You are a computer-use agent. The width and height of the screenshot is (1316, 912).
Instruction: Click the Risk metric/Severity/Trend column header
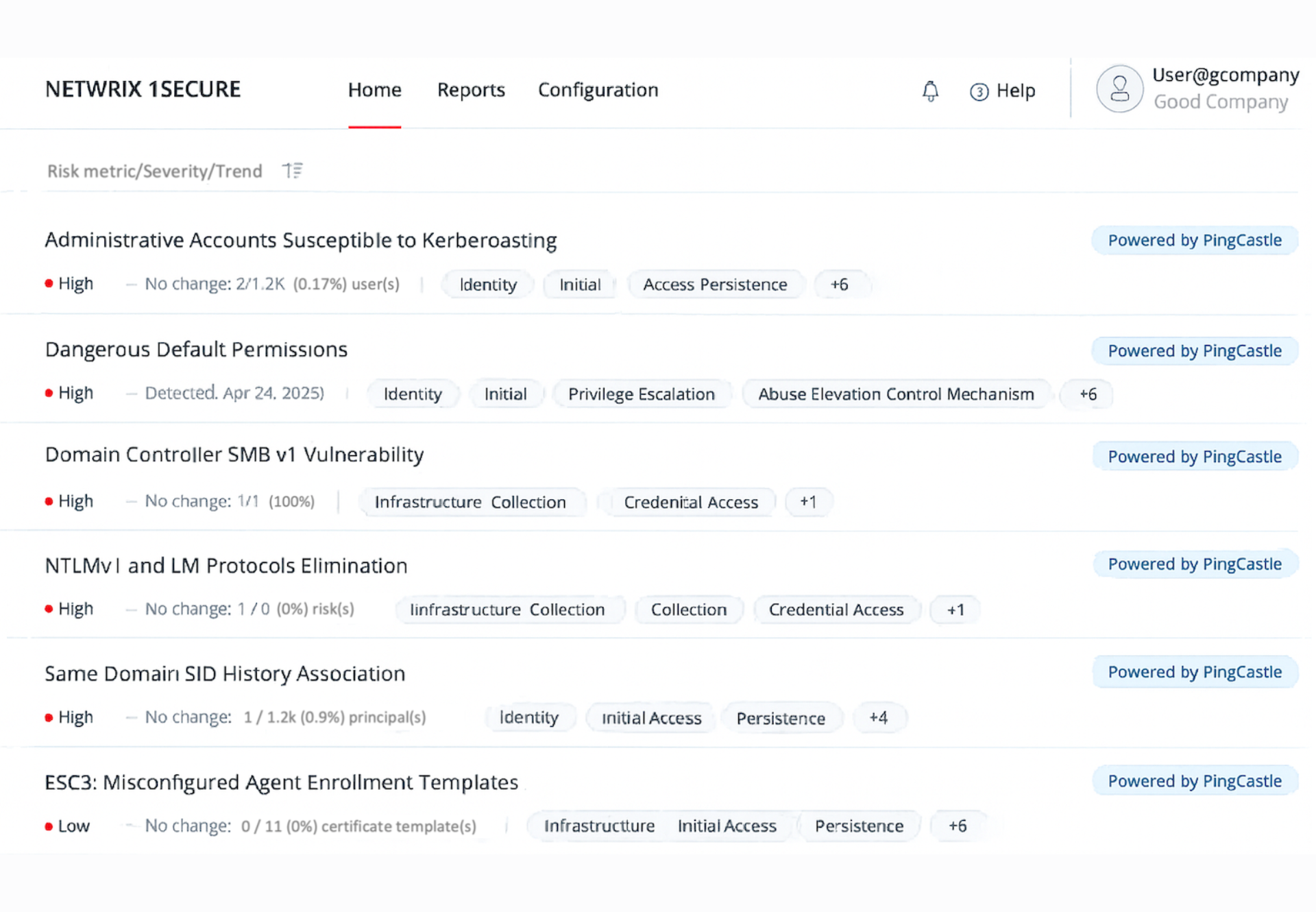154,171
